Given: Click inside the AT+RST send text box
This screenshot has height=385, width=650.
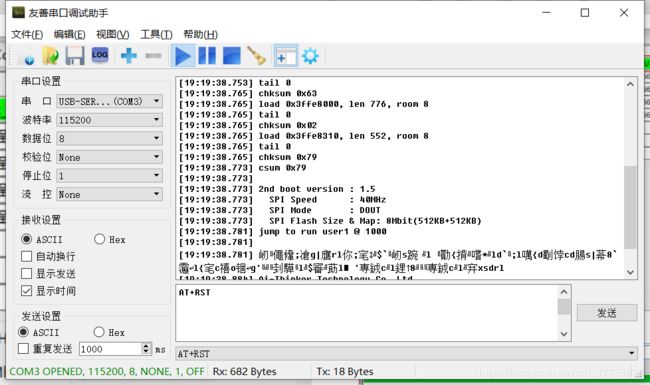Looking at the screenshot, I should pos(367,313).
